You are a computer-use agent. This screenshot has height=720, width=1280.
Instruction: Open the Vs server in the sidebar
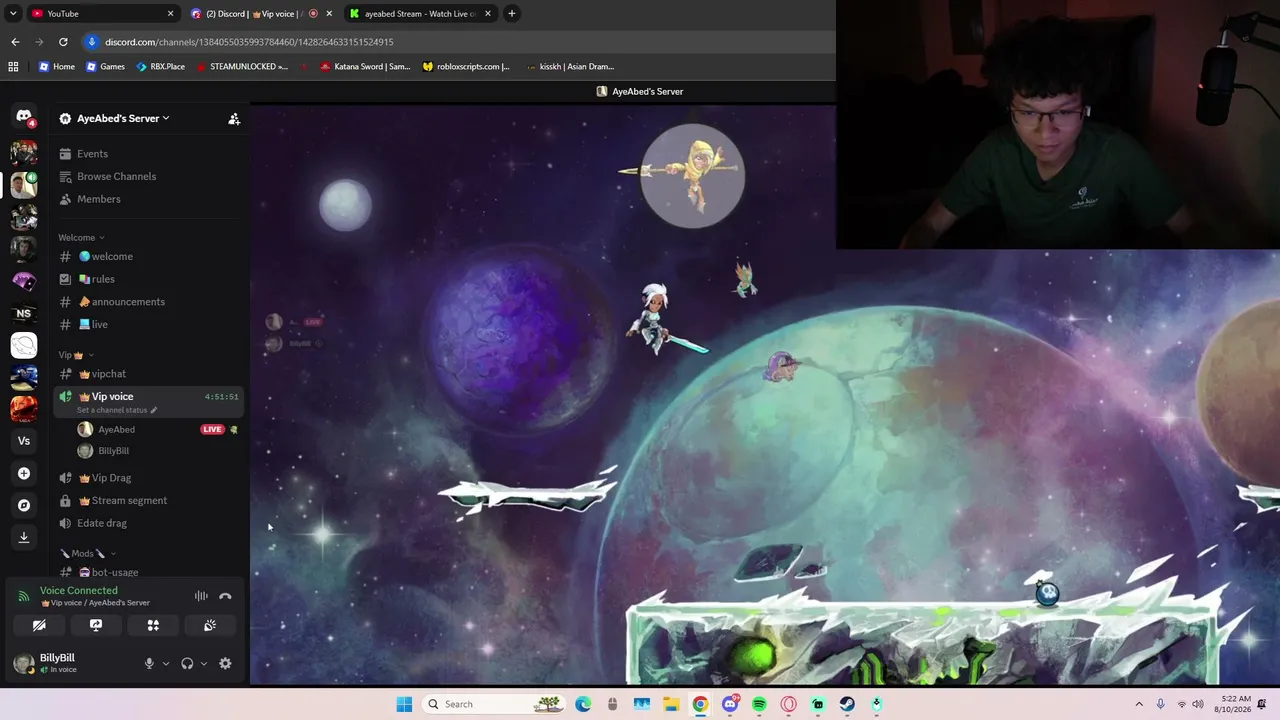[x=24, y=441]
